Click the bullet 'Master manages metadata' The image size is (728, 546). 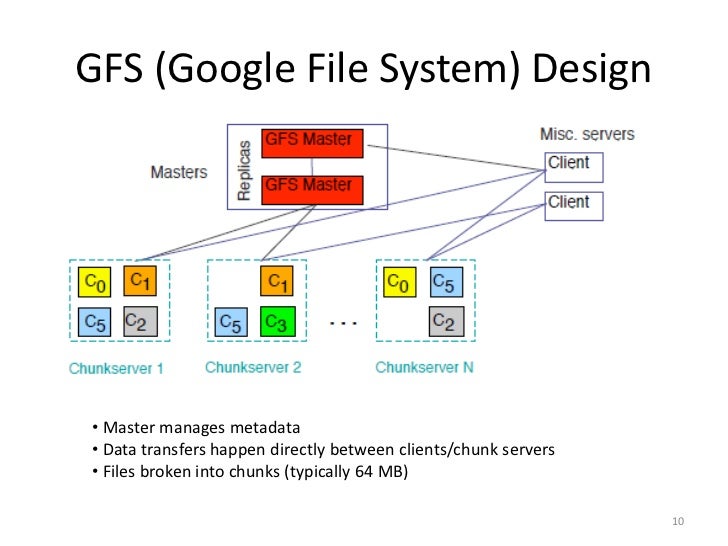202,427
